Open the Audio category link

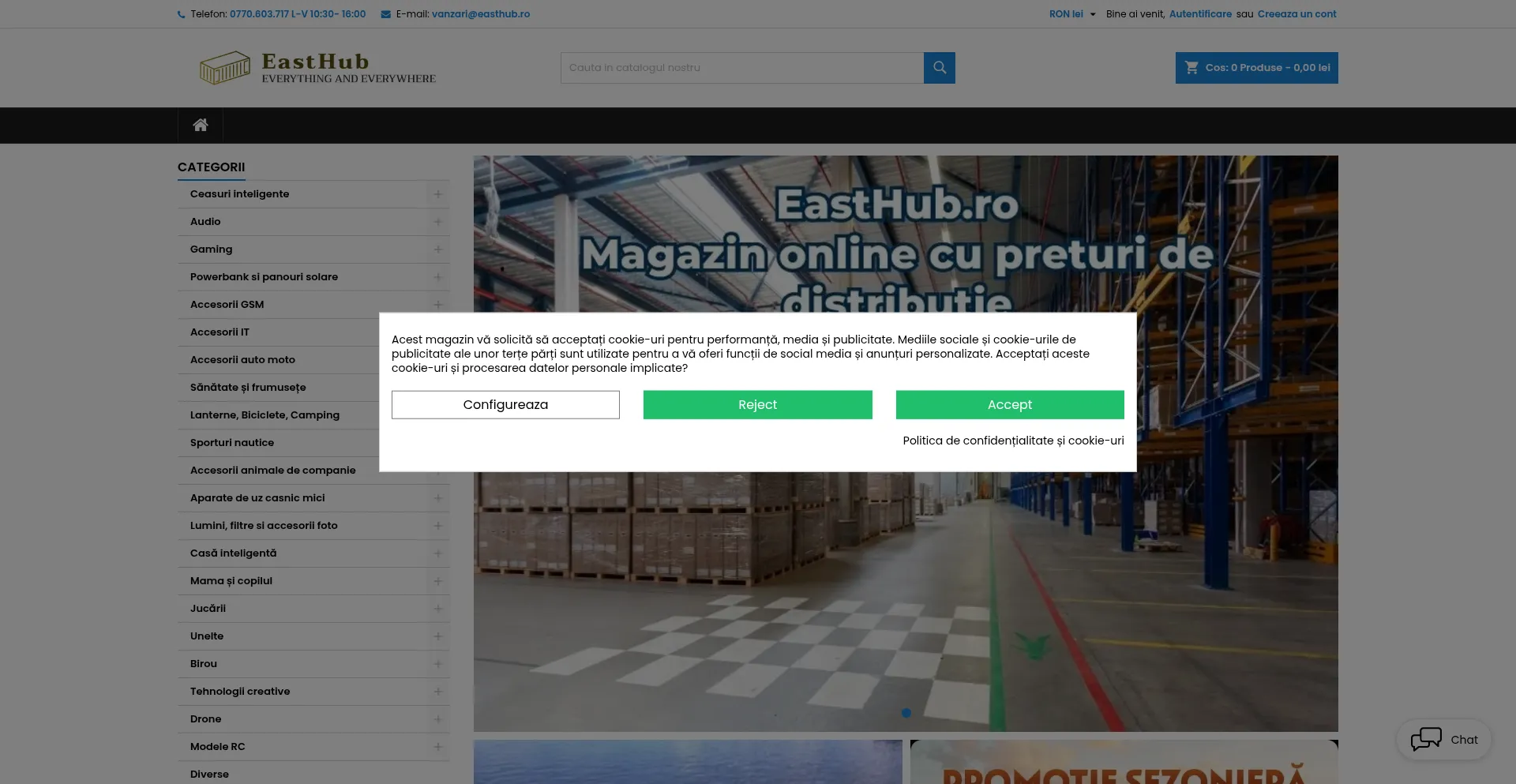205,222
